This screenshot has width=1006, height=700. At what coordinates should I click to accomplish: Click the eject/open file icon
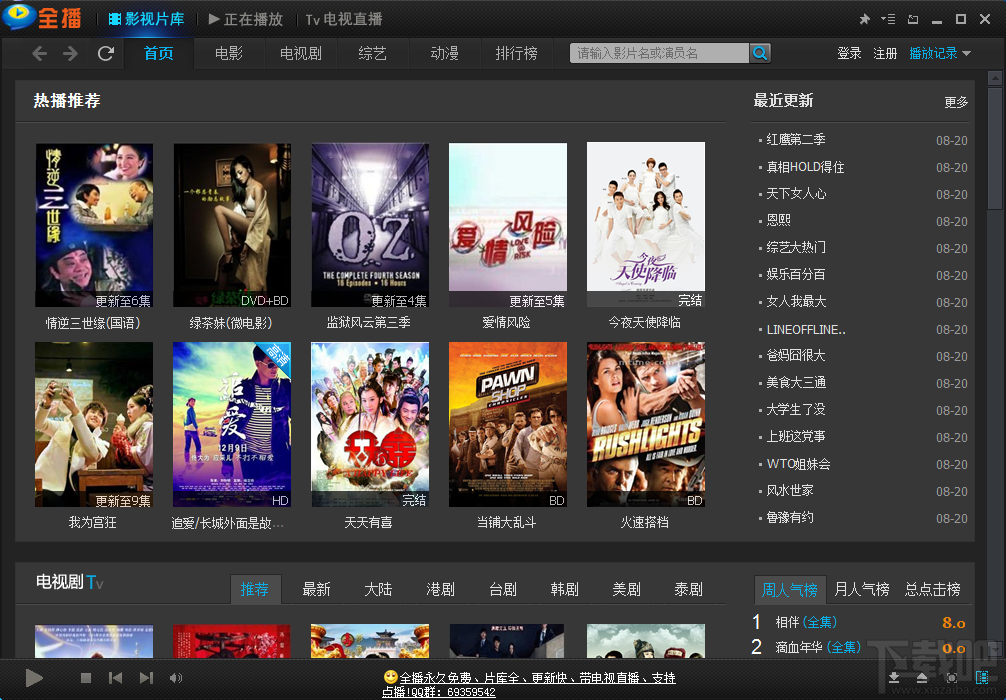pos(922,678)
